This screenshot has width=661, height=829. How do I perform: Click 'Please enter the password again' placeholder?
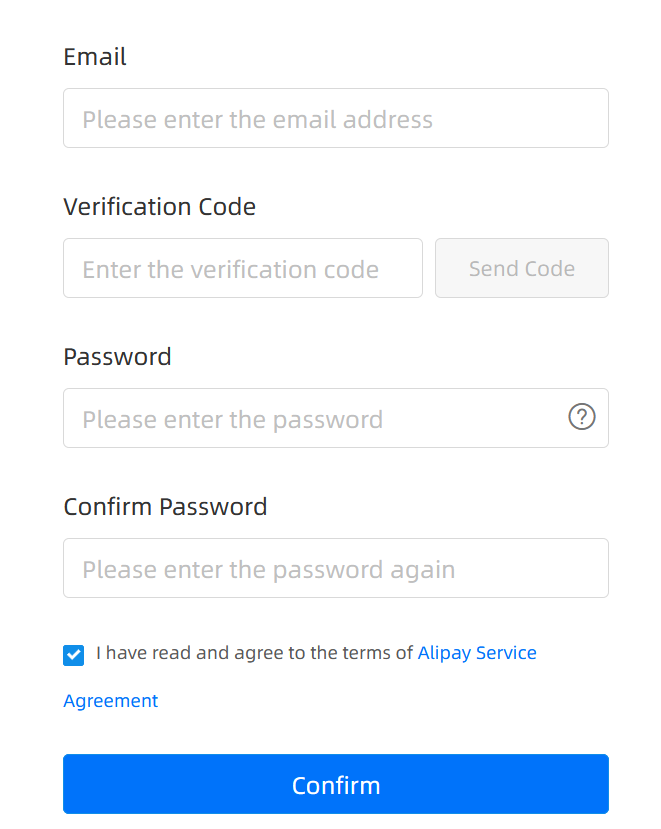[268, 570]
